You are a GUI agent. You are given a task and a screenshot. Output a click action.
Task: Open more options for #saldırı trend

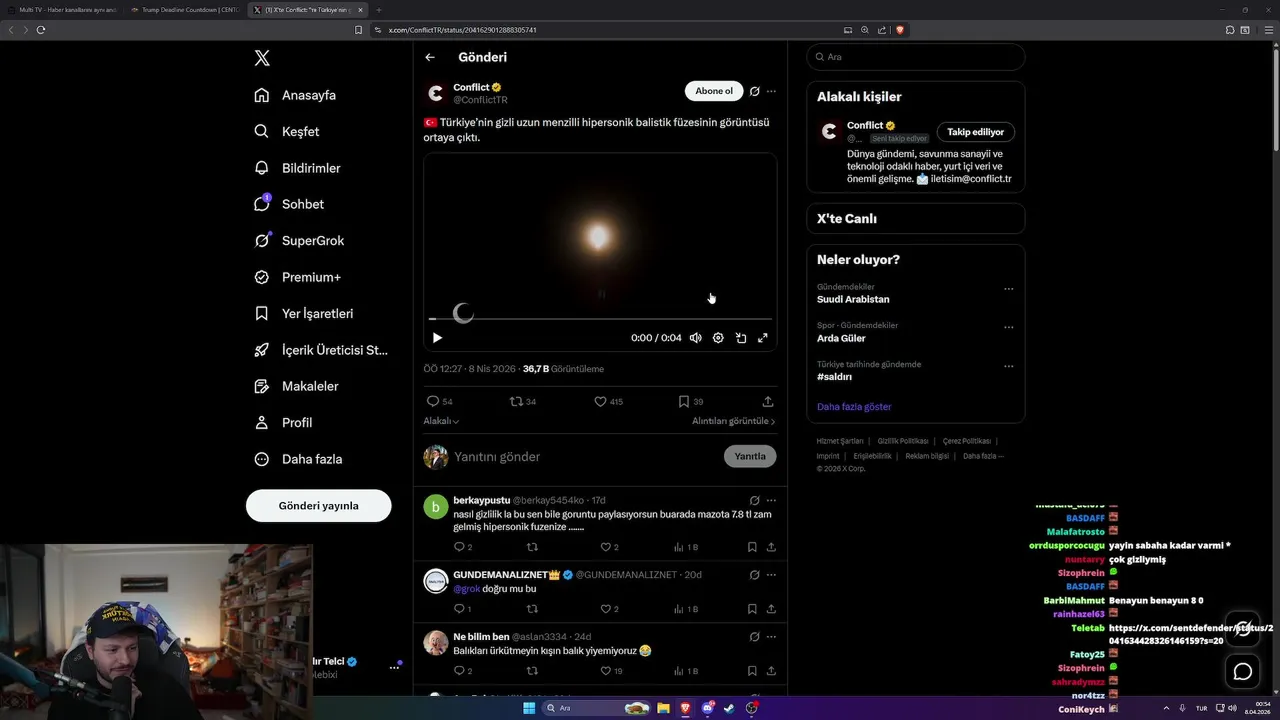click(1008, 366)
